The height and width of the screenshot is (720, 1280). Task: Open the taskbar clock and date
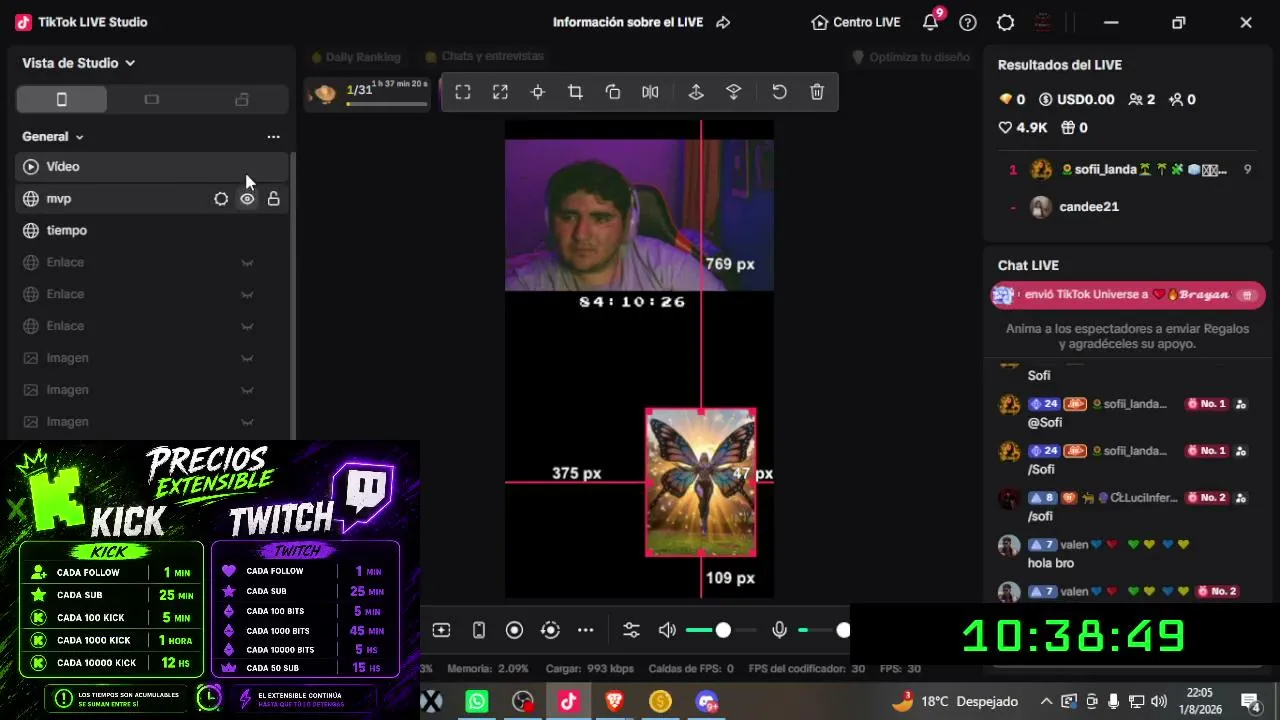pos(1199,701)
